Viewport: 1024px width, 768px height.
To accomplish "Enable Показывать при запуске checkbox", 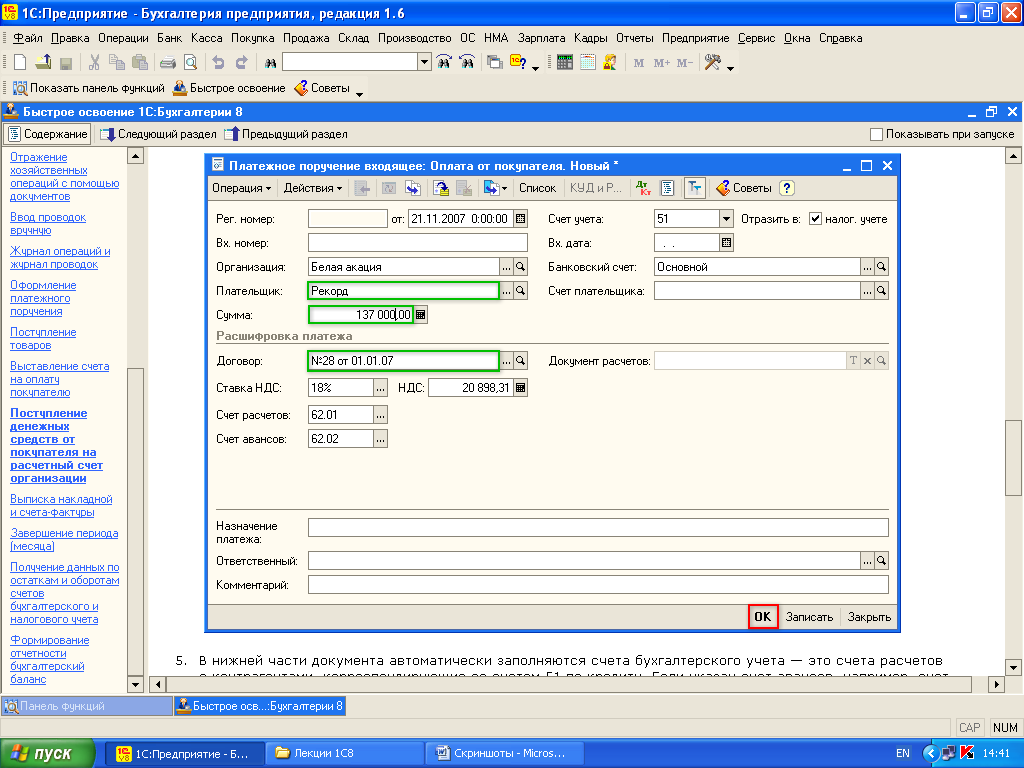I will (876, 134).
